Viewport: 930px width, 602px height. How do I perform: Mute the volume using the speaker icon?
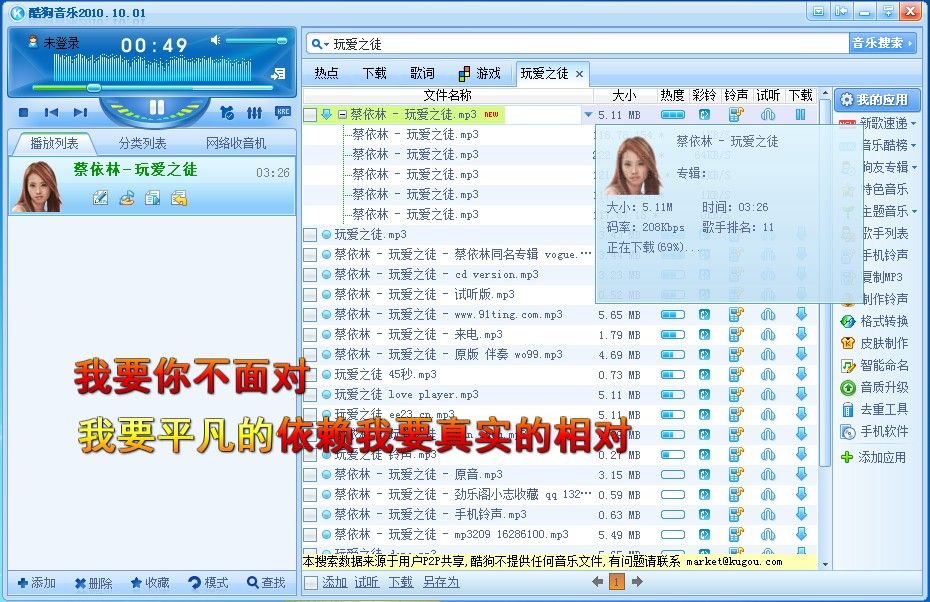point(215,40)
